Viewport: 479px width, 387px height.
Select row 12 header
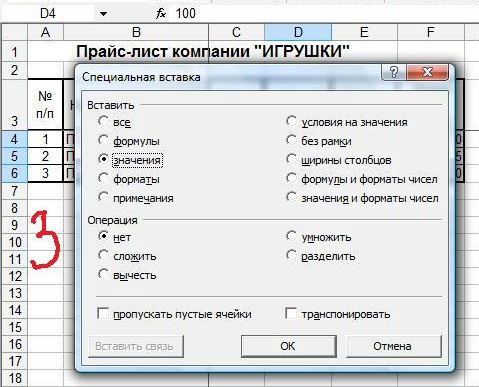pos(14,276)
